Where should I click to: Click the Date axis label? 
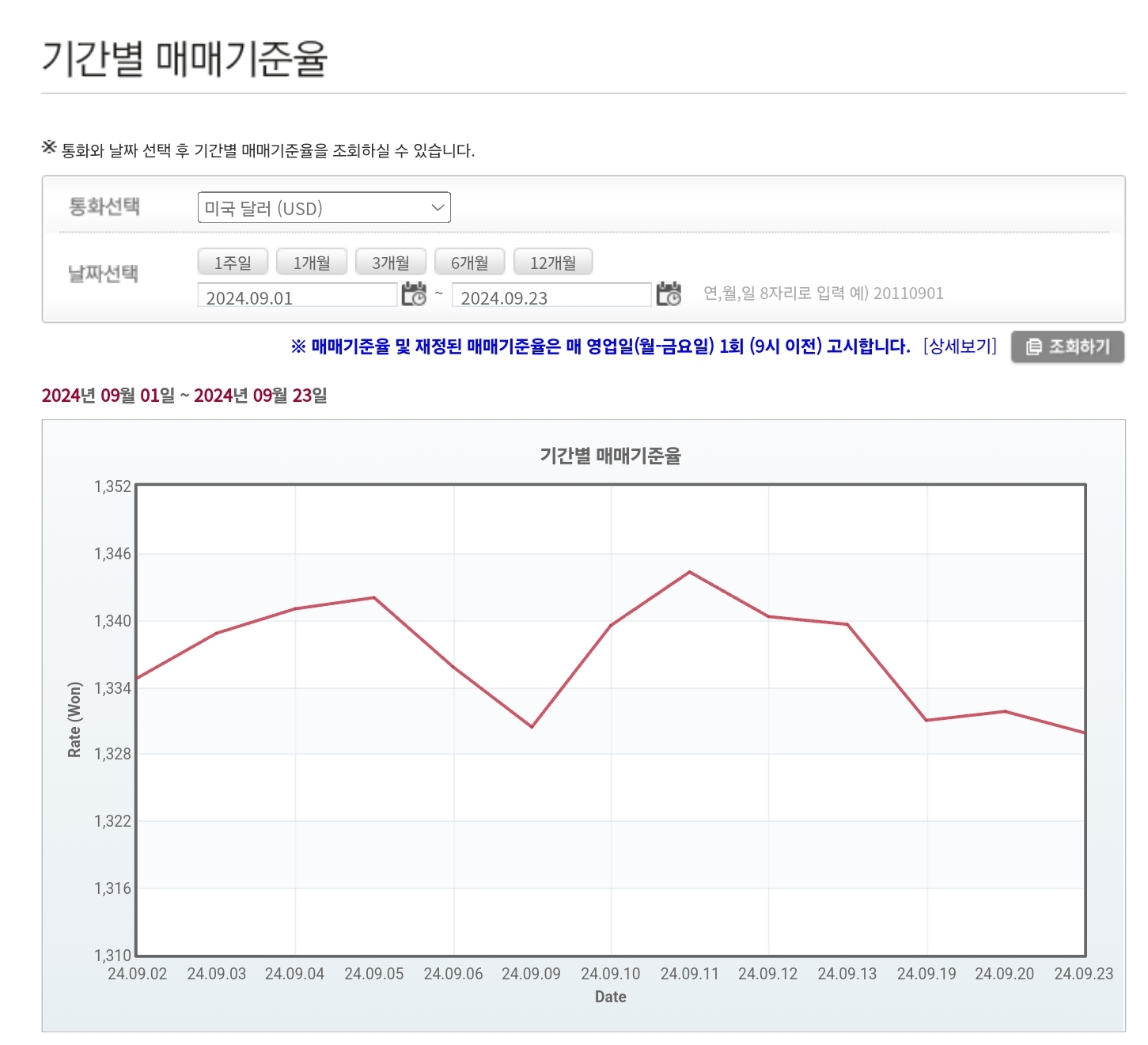[x=610, y=997]
